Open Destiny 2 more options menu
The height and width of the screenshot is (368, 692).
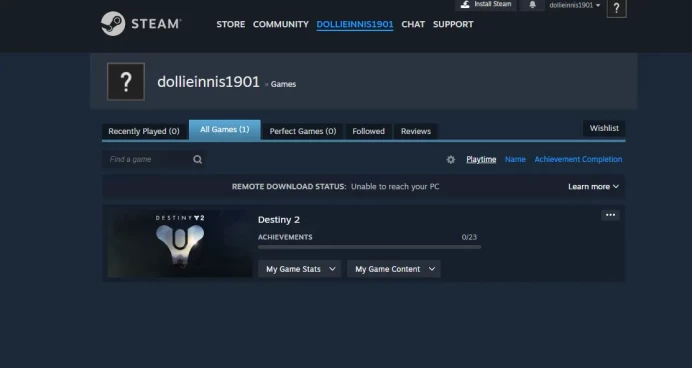point(610,215)
